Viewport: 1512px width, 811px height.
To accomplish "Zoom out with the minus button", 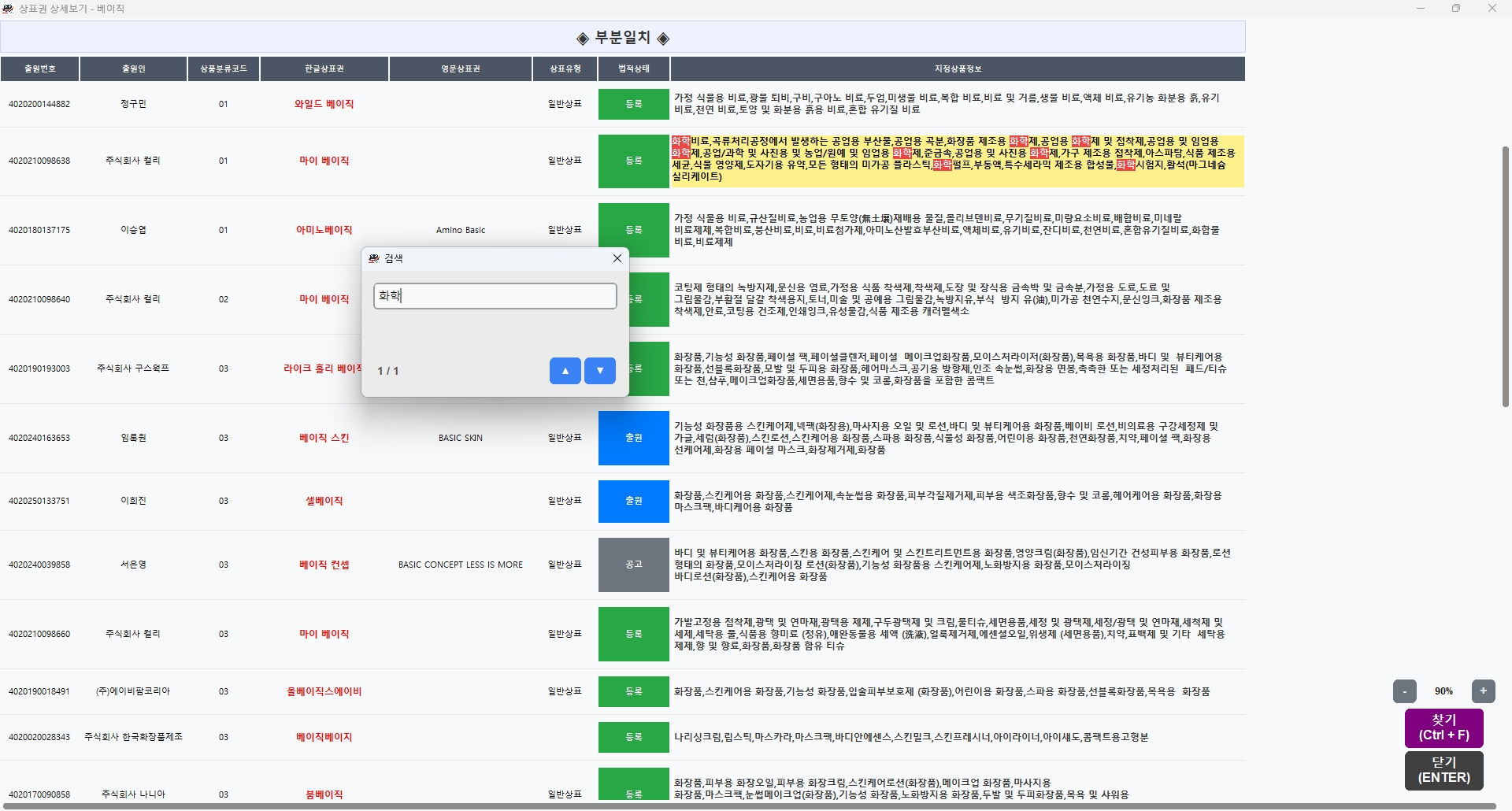I will (1404, 691).
